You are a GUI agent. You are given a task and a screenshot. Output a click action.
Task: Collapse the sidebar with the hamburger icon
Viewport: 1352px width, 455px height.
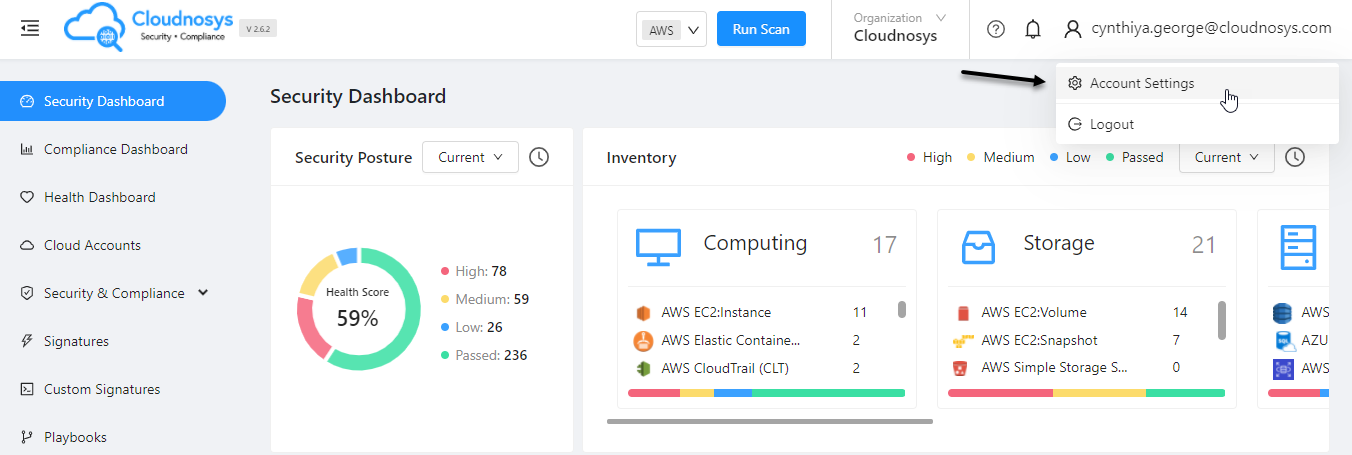pos(30,28)
